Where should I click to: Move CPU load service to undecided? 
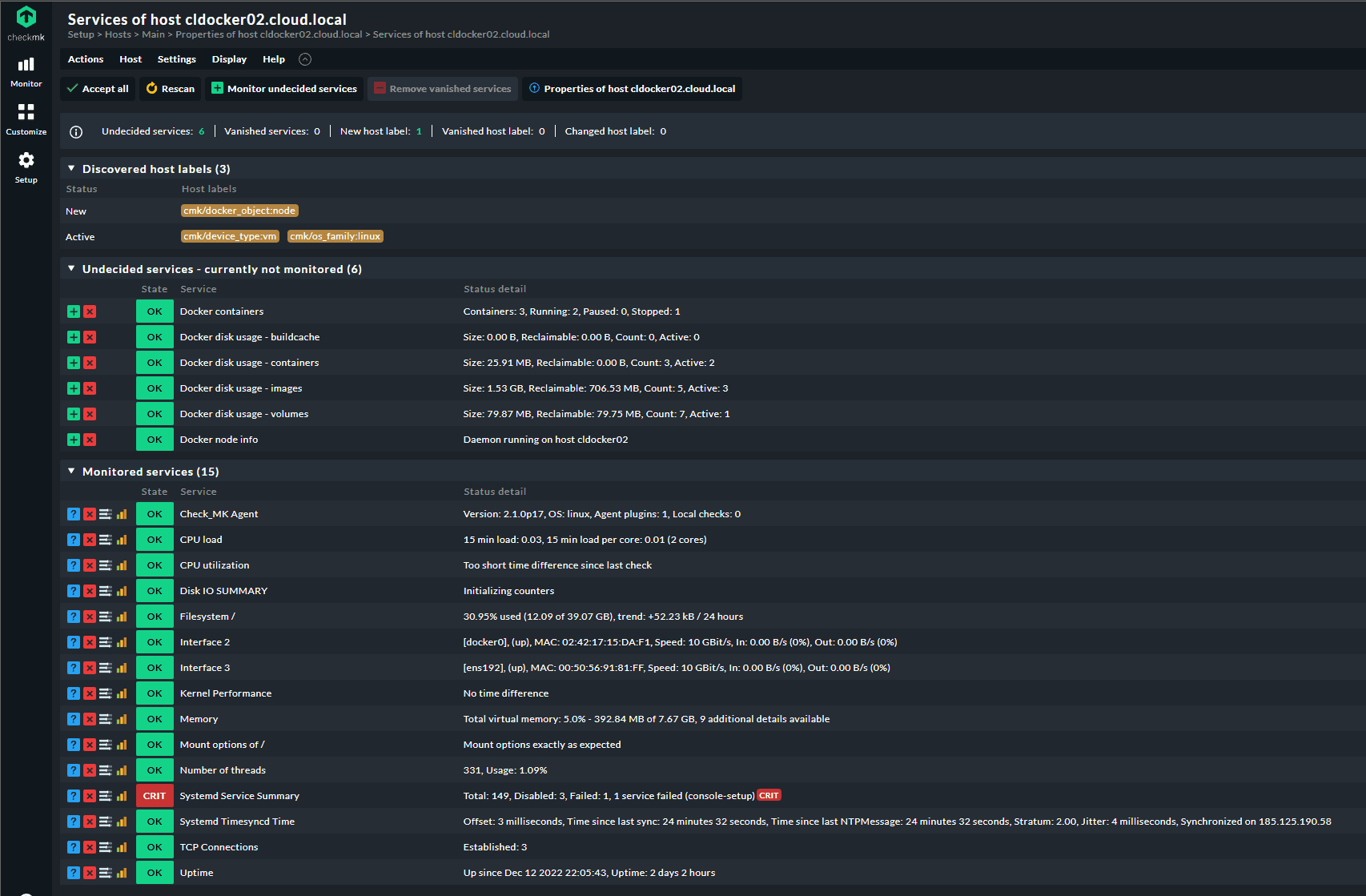74,540
